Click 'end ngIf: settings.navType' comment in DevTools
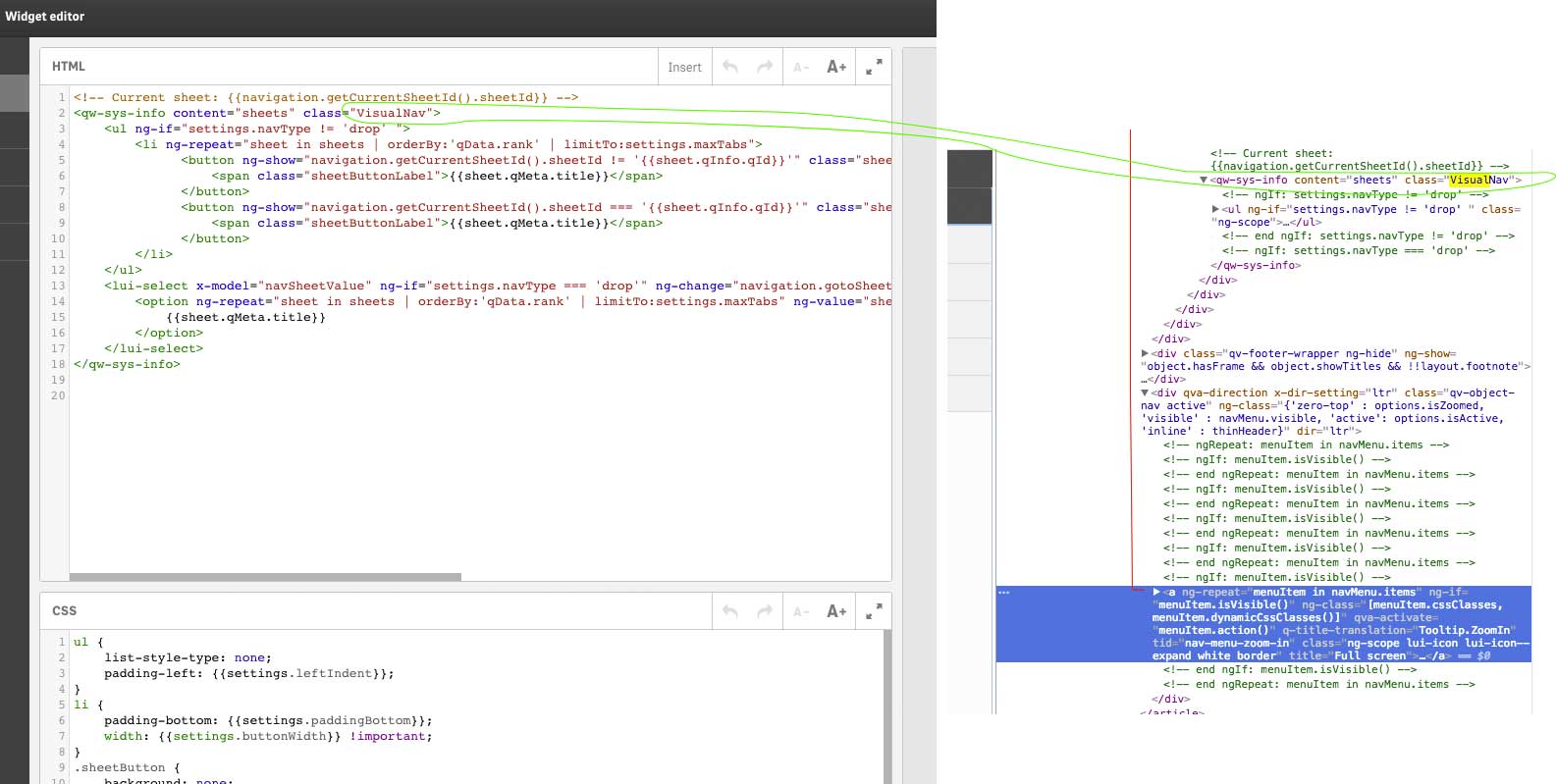The image size is (1556, 784). point(1368,235)
